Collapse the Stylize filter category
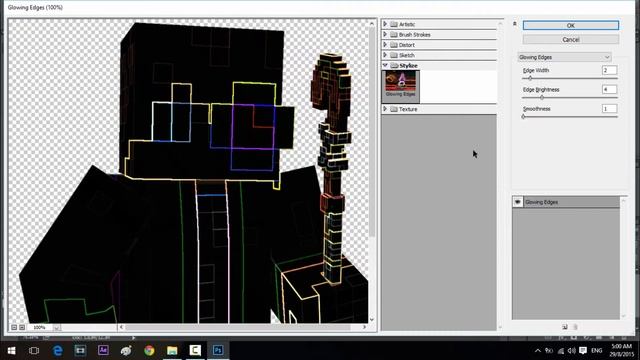Image resolution: width=640 pixels, height=360 pixels. (385, 65)
